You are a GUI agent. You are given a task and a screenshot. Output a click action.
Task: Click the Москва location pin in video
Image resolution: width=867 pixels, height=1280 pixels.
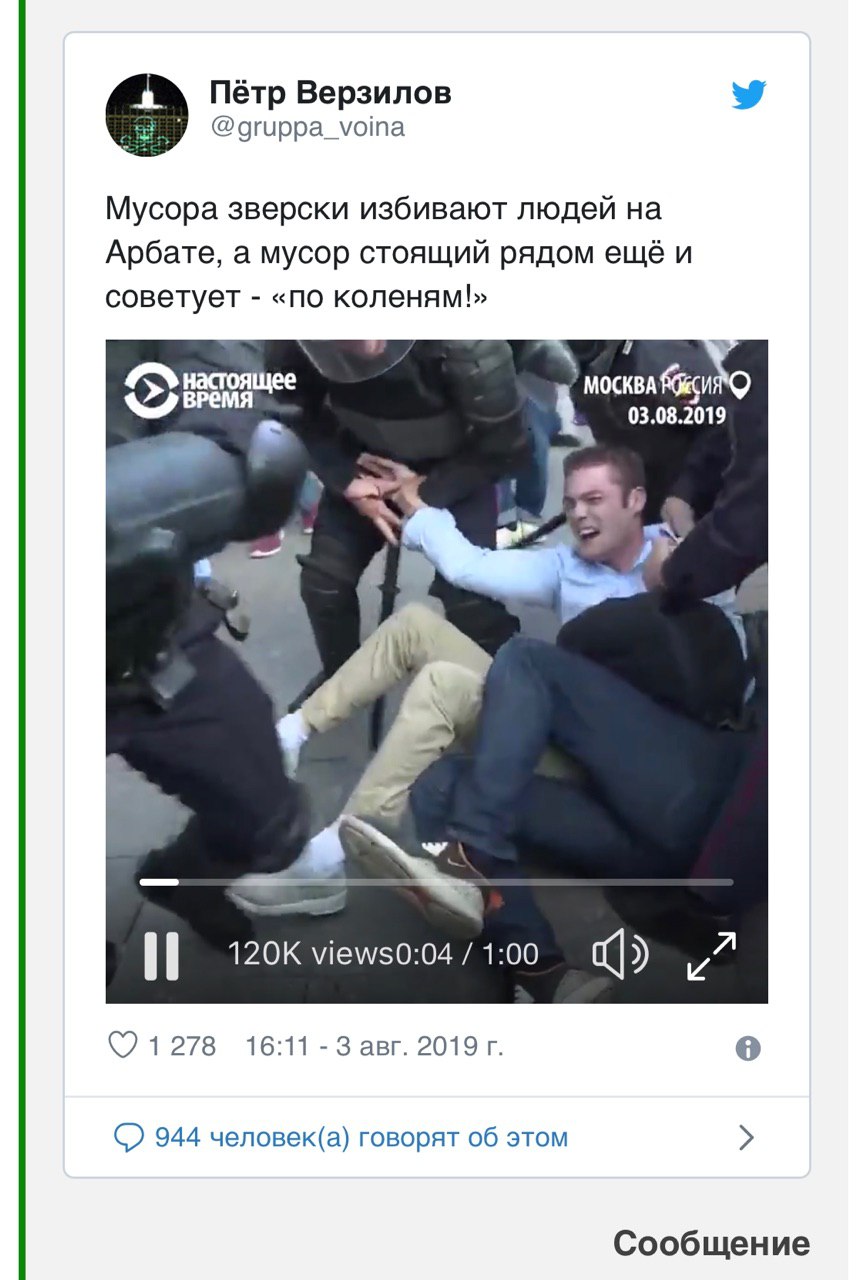point(740,384)
